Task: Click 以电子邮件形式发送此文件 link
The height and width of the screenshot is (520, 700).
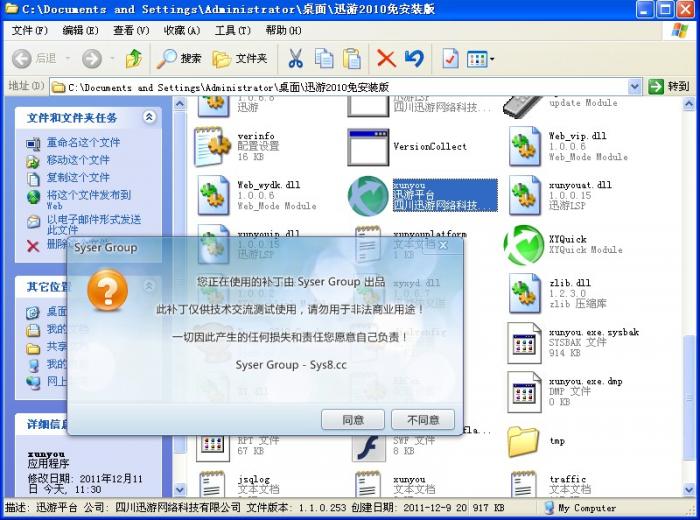Action: [94, 224]
